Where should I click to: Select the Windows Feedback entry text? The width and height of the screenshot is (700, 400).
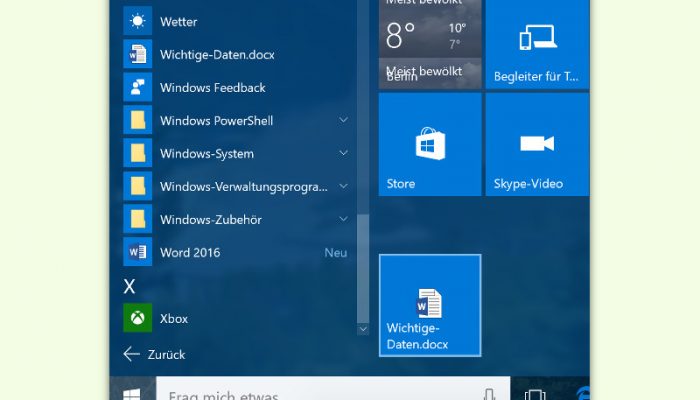[213, 88]
